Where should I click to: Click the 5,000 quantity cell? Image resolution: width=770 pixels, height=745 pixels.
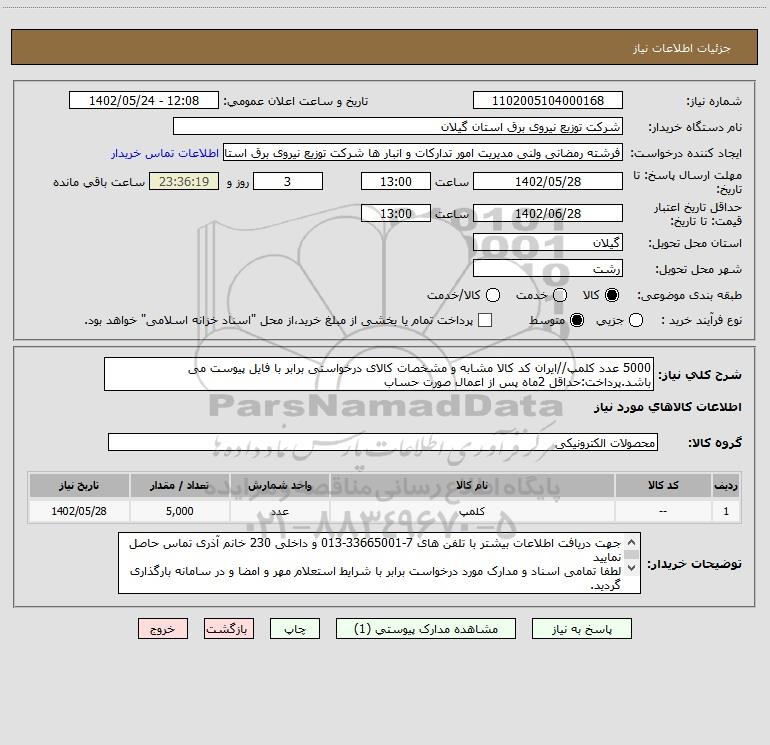tap(179, 511)
